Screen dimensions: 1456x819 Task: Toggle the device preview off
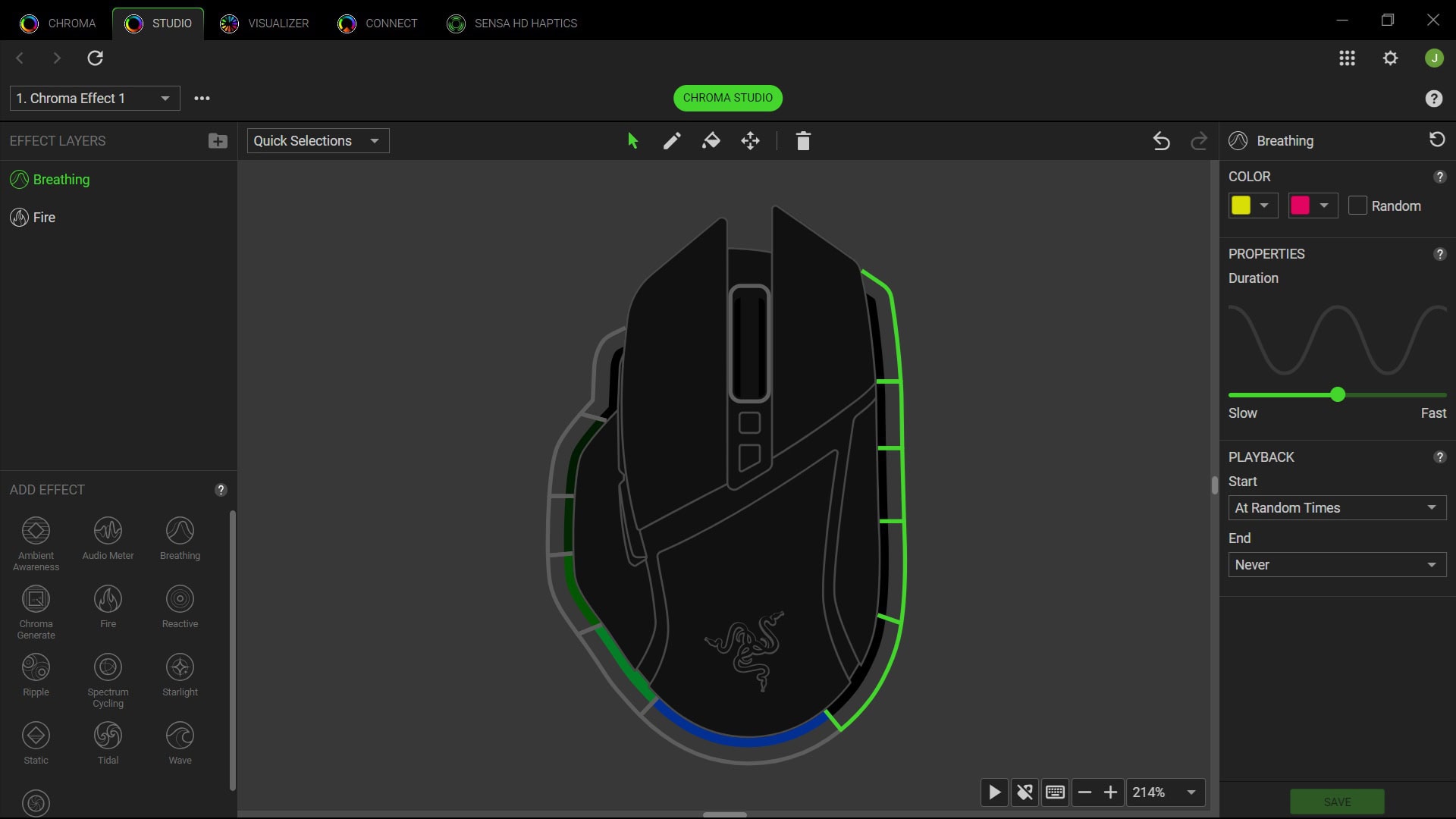point(1025,792)
